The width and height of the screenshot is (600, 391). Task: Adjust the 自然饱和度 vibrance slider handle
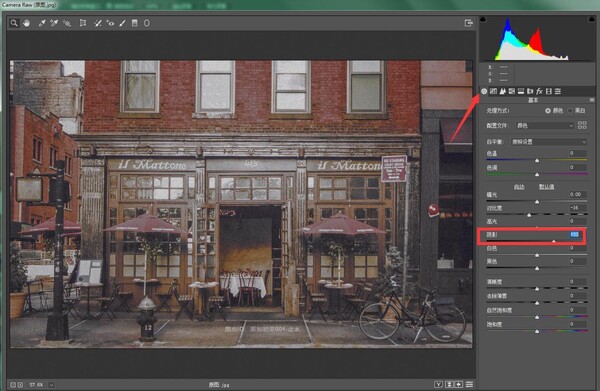(537, 317)
